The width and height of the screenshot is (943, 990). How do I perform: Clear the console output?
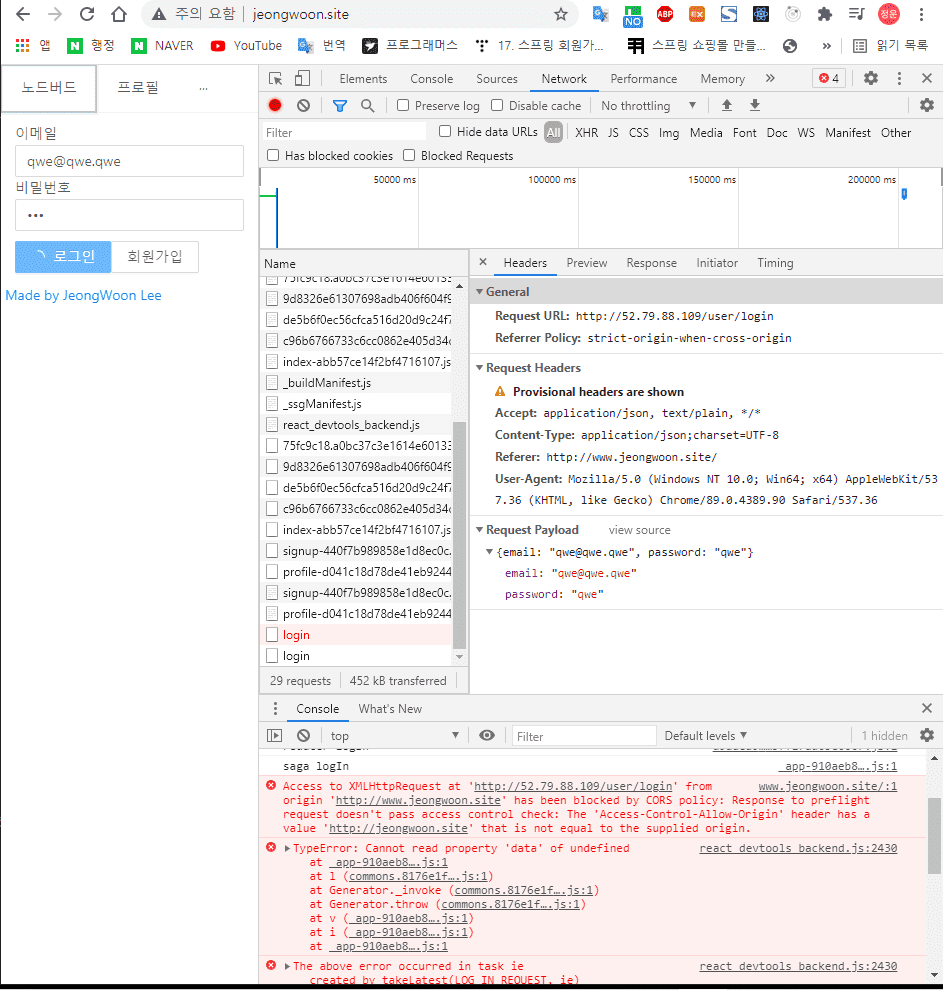(x=304, y=736)
